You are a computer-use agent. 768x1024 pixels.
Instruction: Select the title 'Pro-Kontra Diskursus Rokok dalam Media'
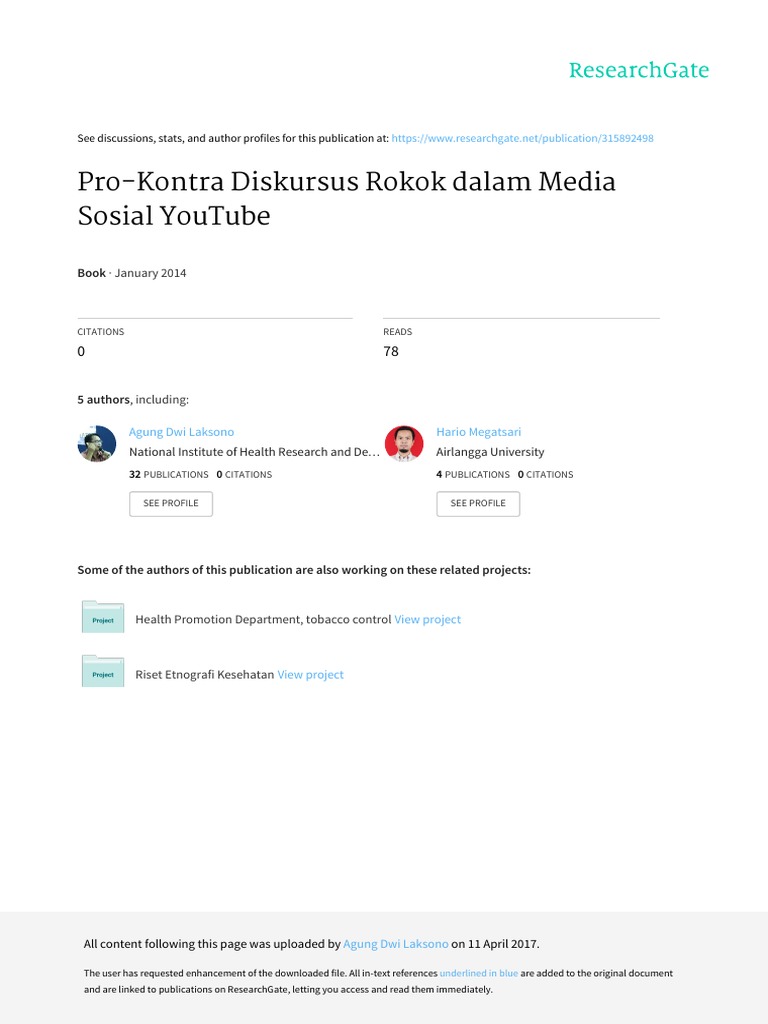(x=346, y=182)
